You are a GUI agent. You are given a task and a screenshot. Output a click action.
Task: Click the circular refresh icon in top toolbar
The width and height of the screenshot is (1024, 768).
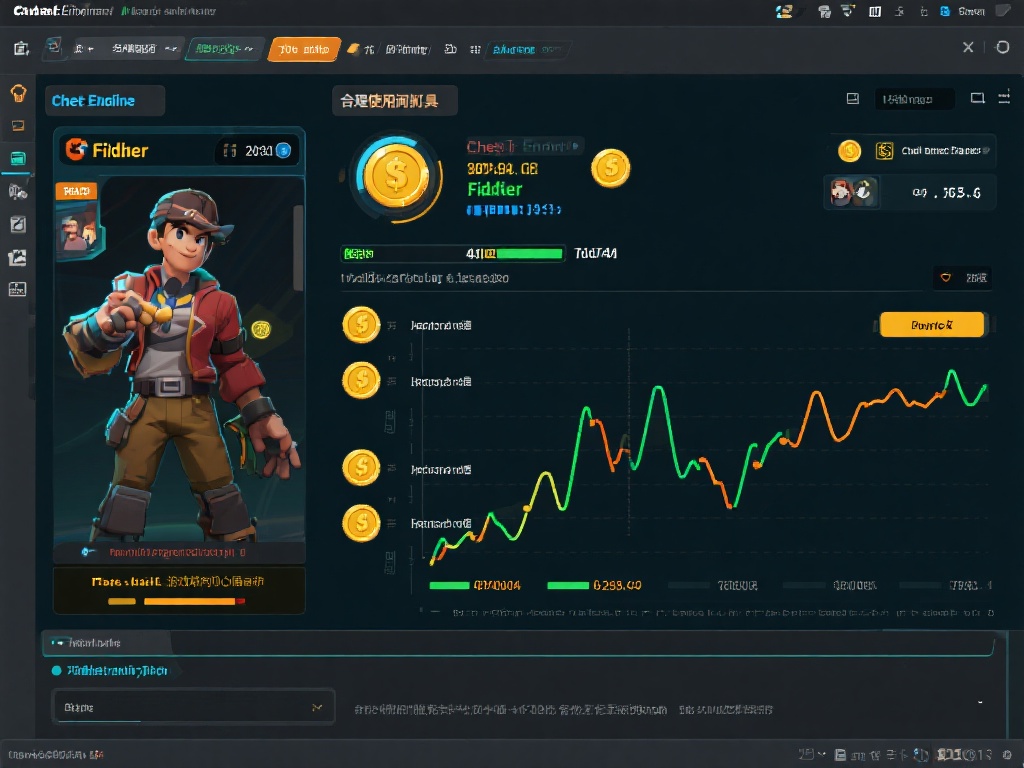[1002, 47]
